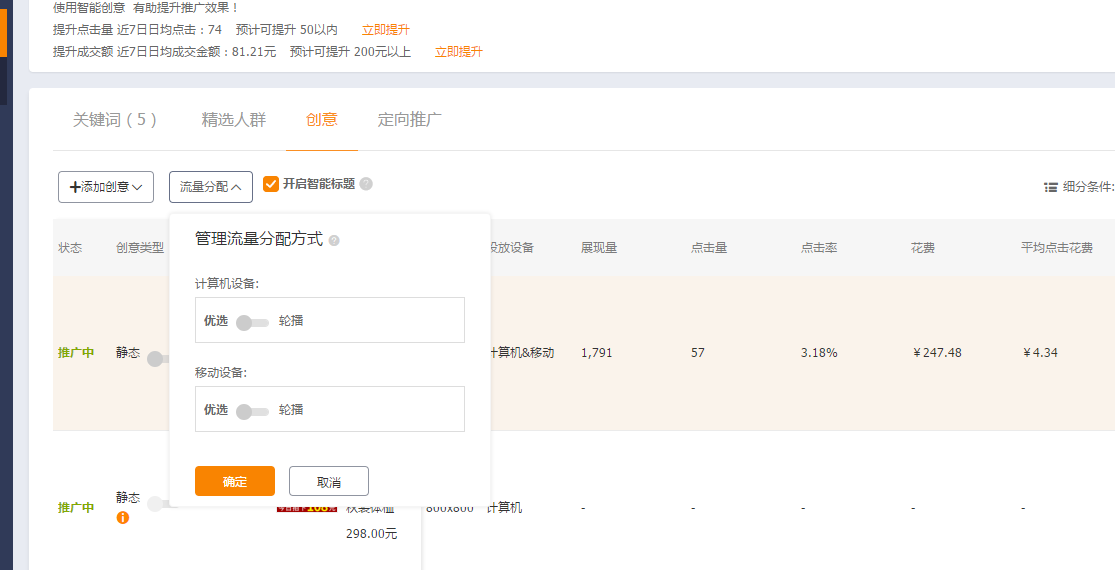Switch to the 关键词 (5) tab
Screen dimensions: 1115x570
115,120
